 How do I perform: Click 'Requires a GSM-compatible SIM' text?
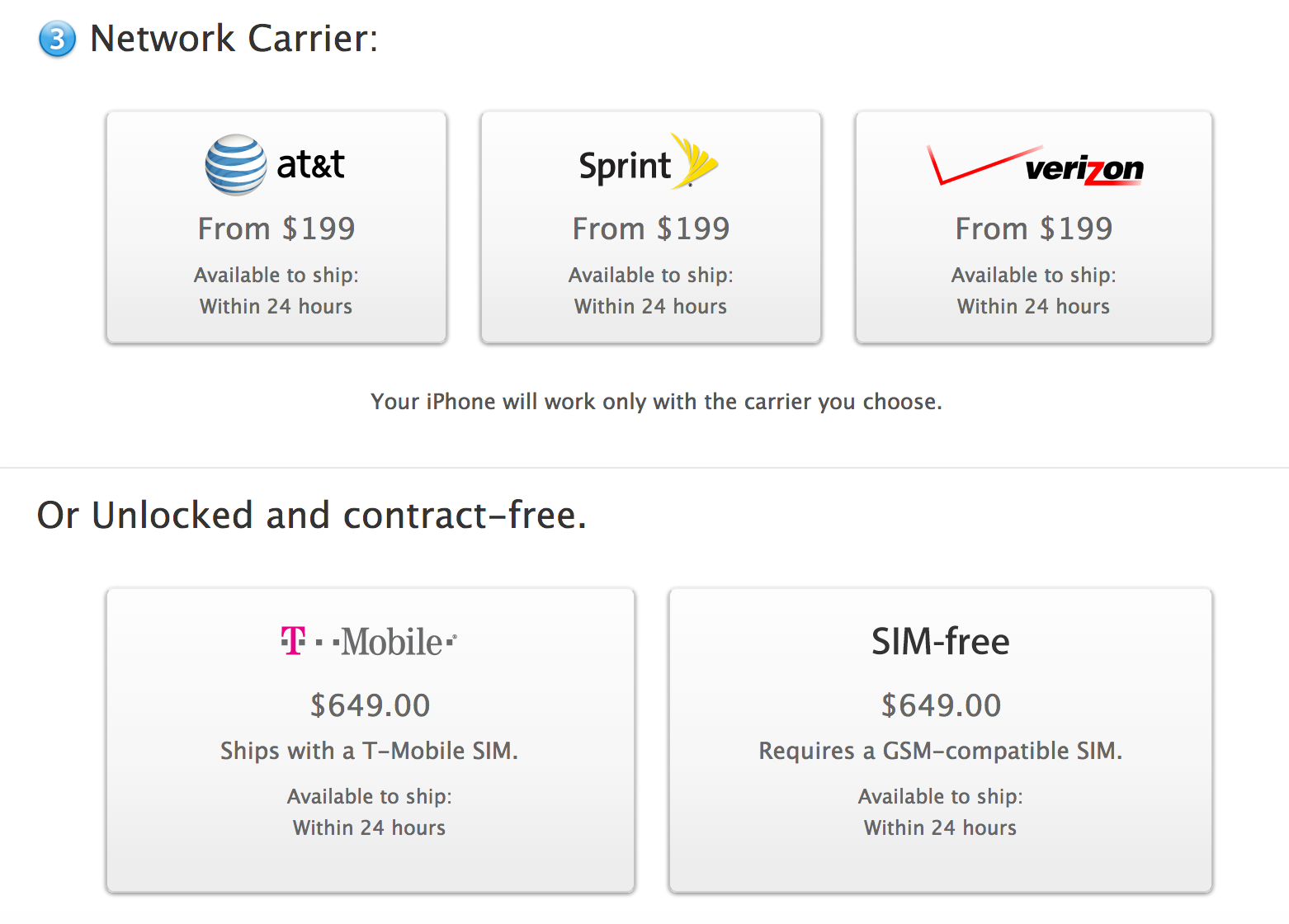point(941,751)
